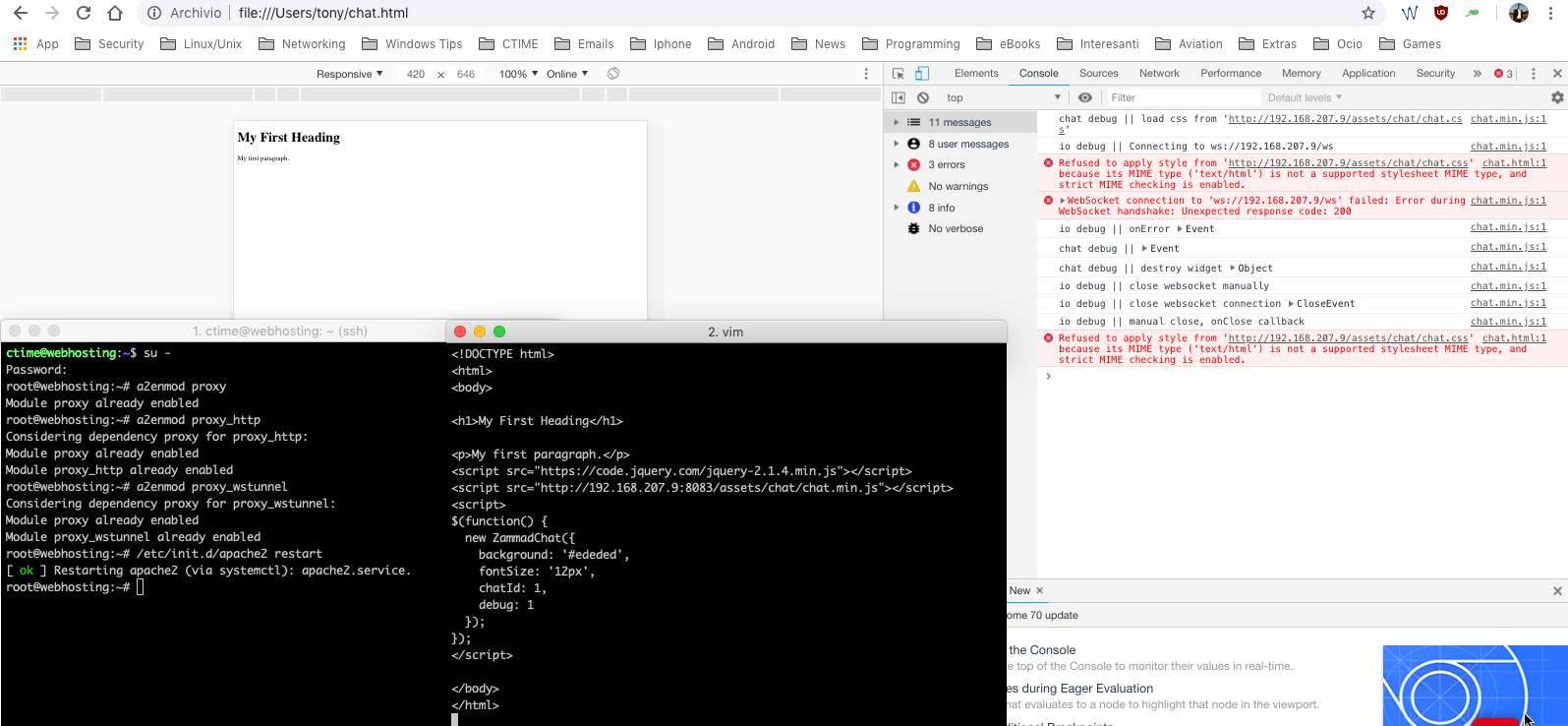Open chat.min.js:1 link on Connecting row

coord(1508,147)
